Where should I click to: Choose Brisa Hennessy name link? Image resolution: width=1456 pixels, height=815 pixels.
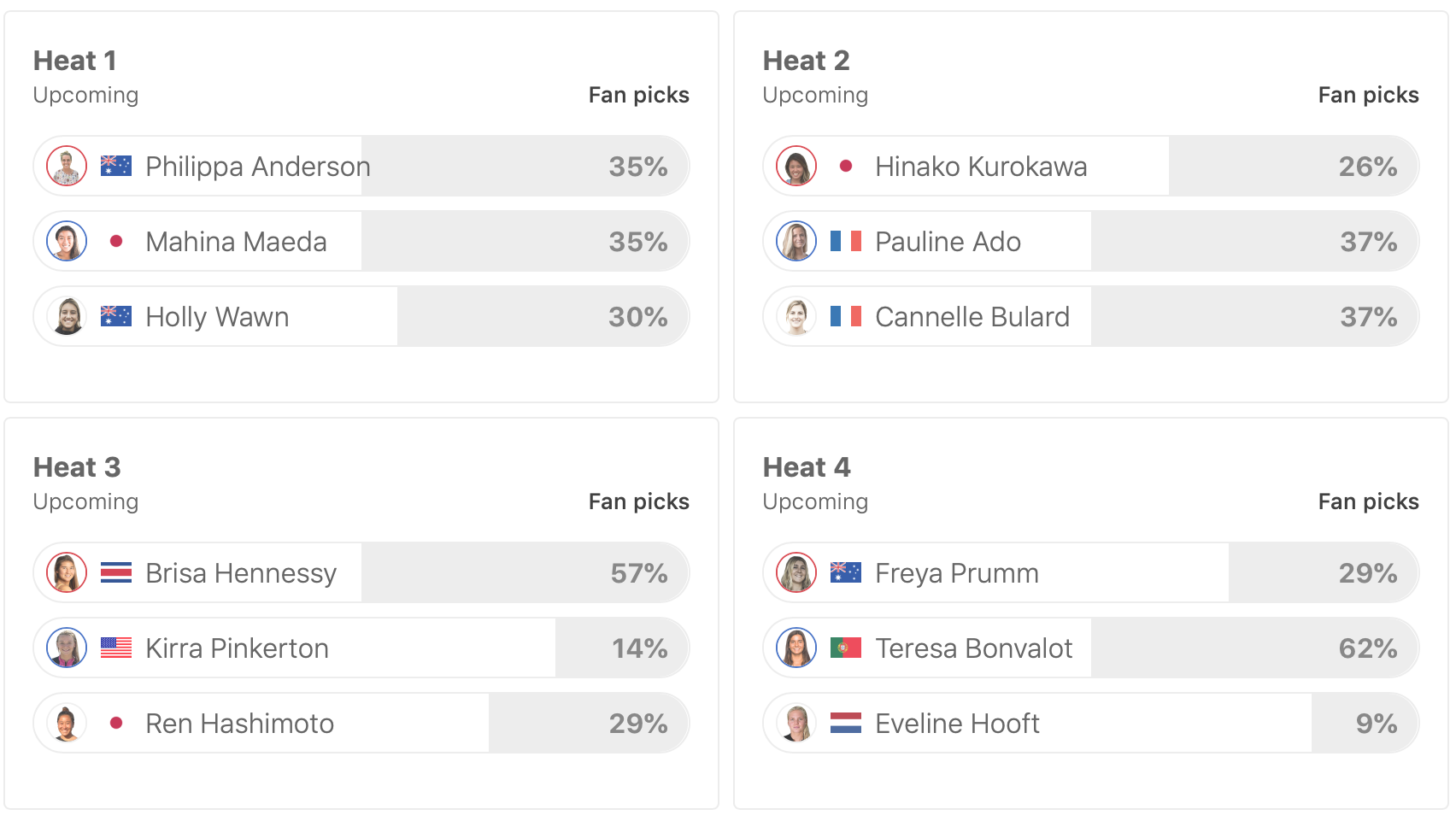[x=241, y=573]
